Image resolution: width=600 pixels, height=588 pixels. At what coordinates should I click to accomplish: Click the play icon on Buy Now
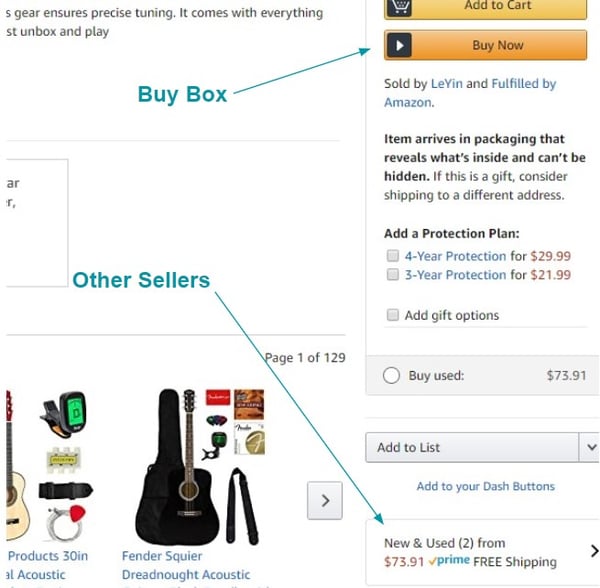(x=400, y=45)
